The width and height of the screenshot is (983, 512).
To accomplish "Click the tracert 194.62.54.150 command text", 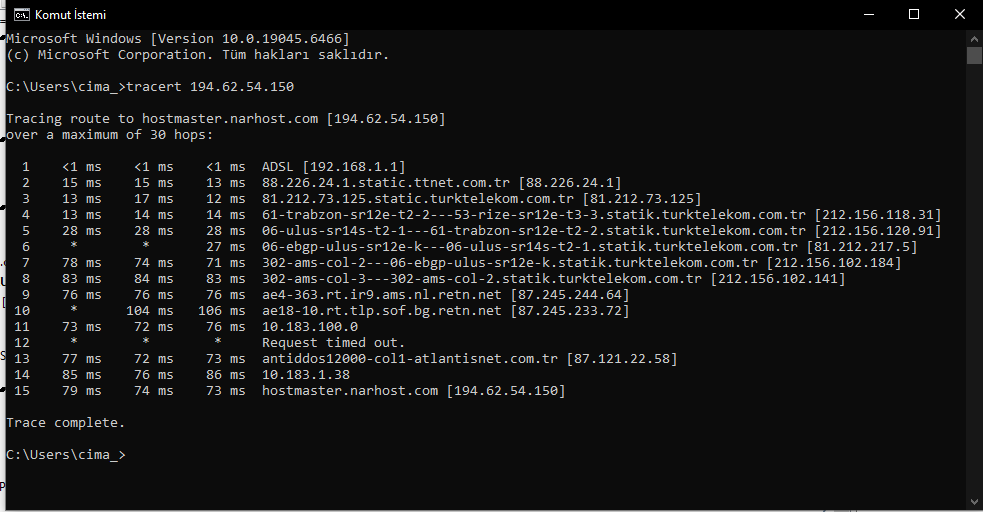I will pos(210,86).
